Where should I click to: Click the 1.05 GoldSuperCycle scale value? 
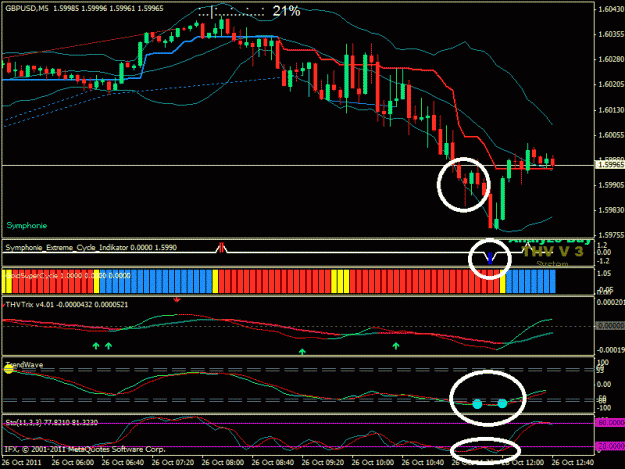click(x=605, y=273)
